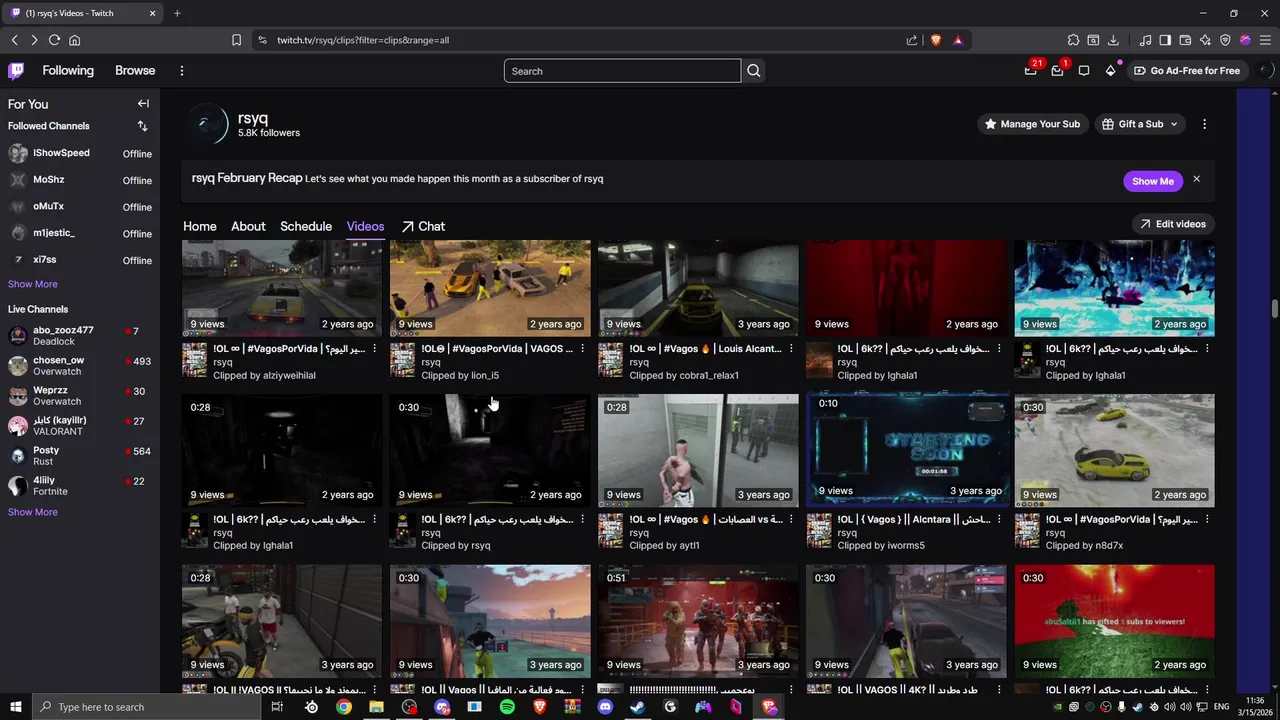Open Discord in taskbar
This screenshot has width=1280, height=720.
(605, 707)
